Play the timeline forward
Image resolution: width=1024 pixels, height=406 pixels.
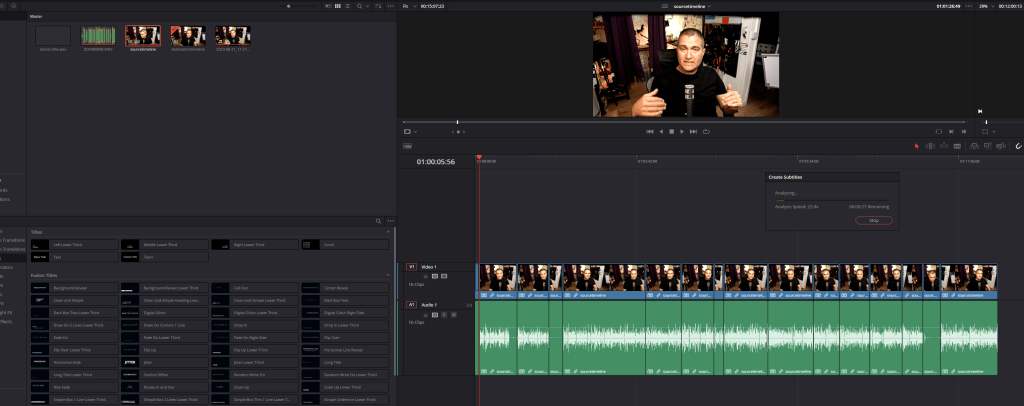(x=682, y=131)
